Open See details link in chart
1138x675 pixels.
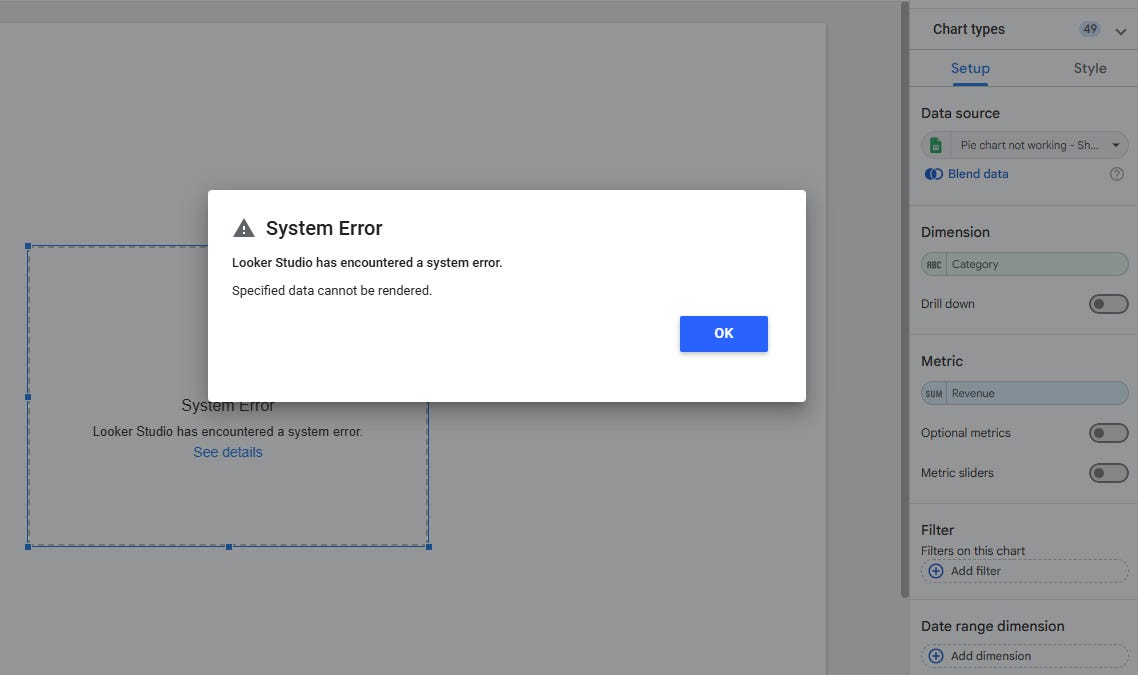(228, 452)
